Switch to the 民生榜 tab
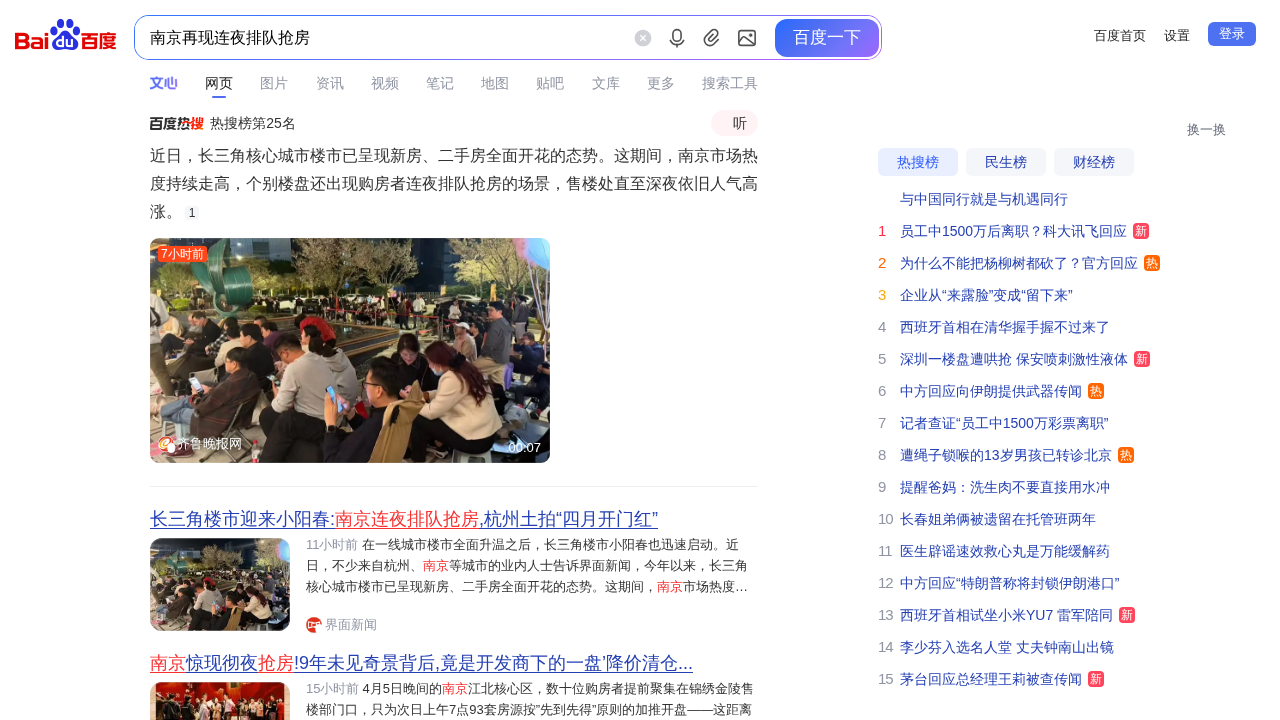Viewport: 1280px width, 720px height. (x=1005, y=162)
